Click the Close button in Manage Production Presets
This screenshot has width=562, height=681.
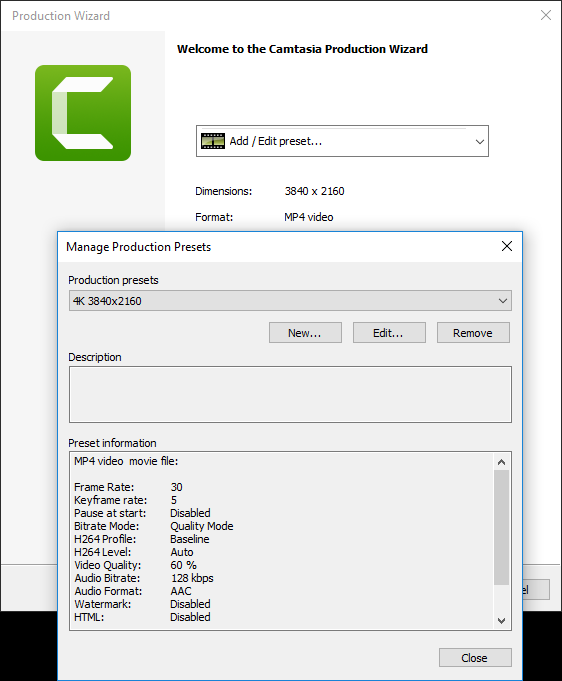(475, 658)
